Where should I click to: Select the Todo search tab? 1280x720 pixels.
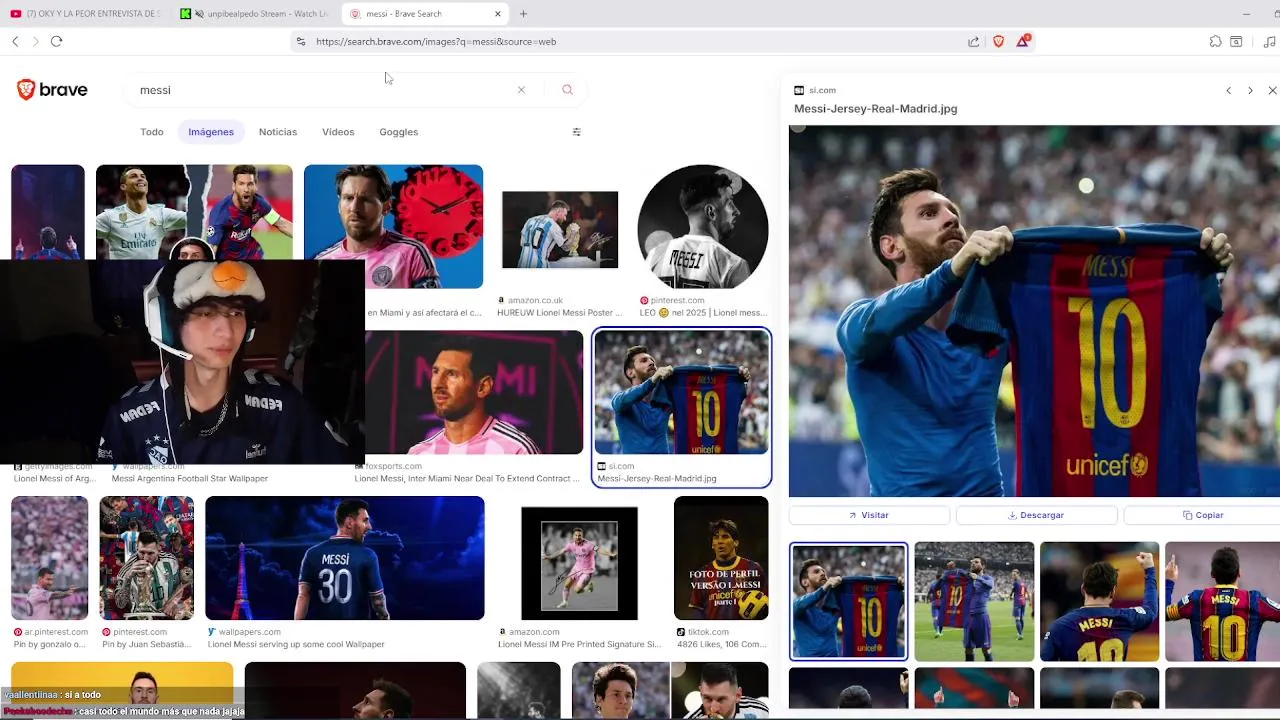152,132
